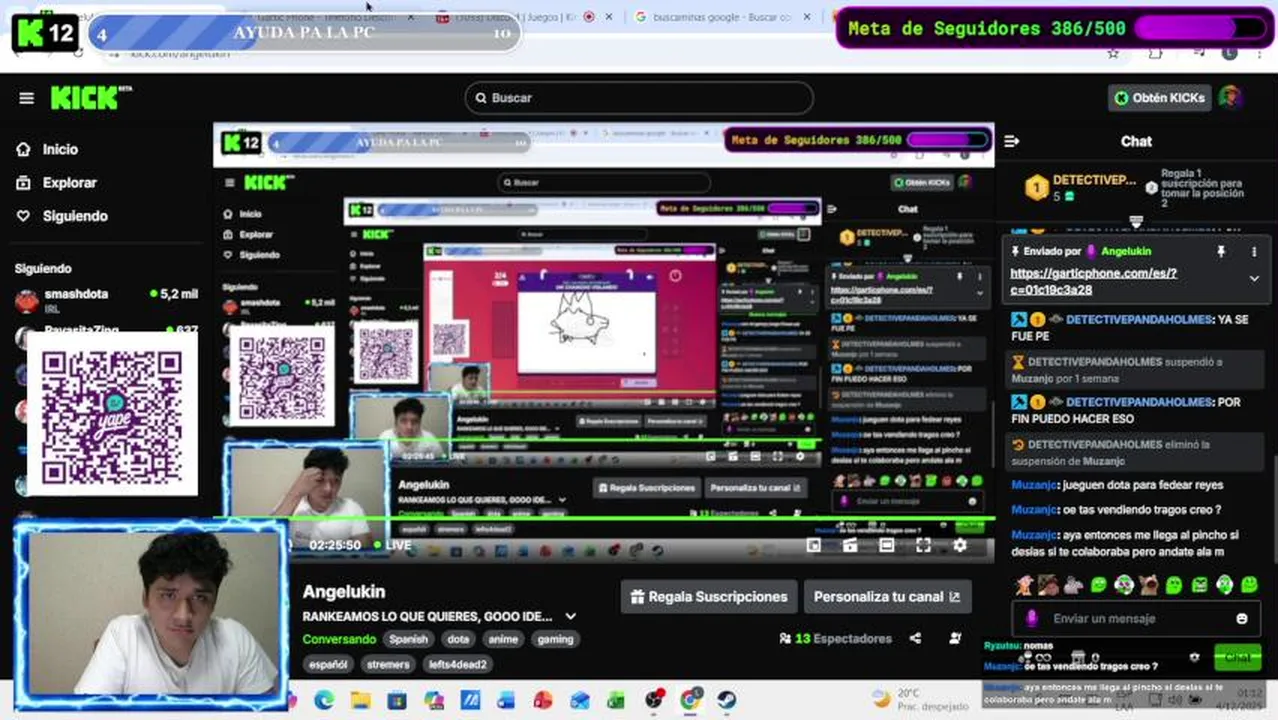
Task: Click the share icon next to Espectadores
Action: point(915,639)
